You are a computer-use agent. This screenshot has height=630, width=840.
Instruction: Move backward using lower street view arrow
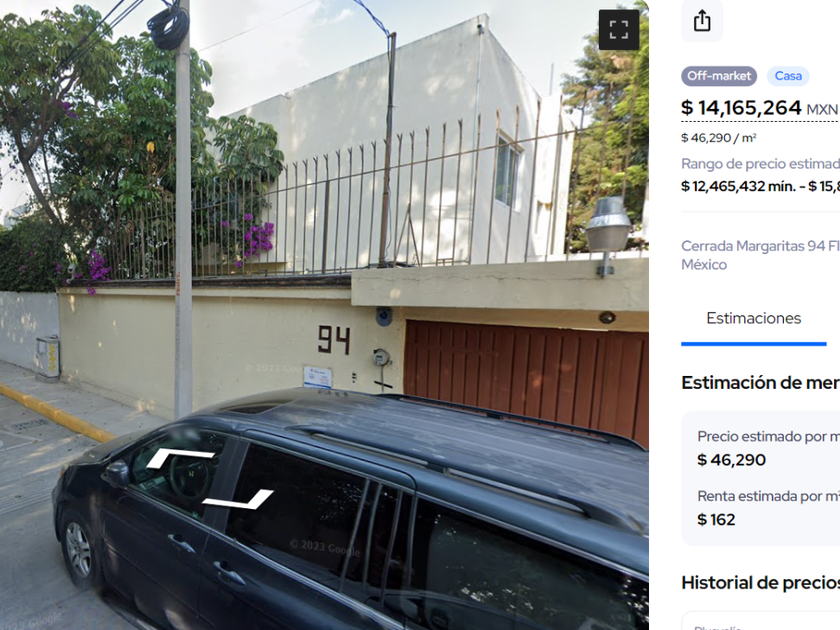[238, 499]
